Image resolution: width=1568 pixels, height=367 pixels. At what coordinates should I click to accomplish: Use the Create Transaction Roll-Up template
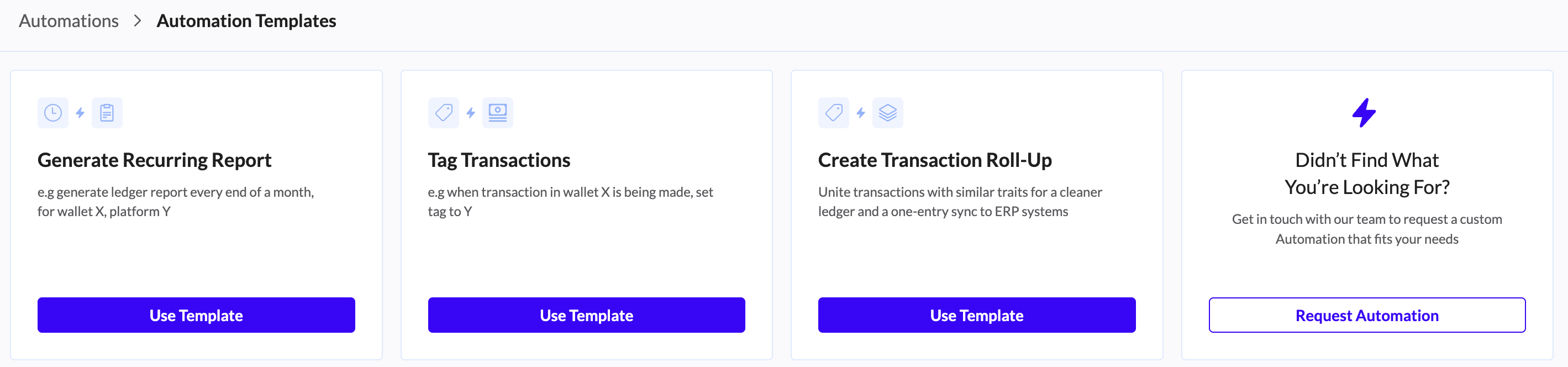click(x=976, y=315)
